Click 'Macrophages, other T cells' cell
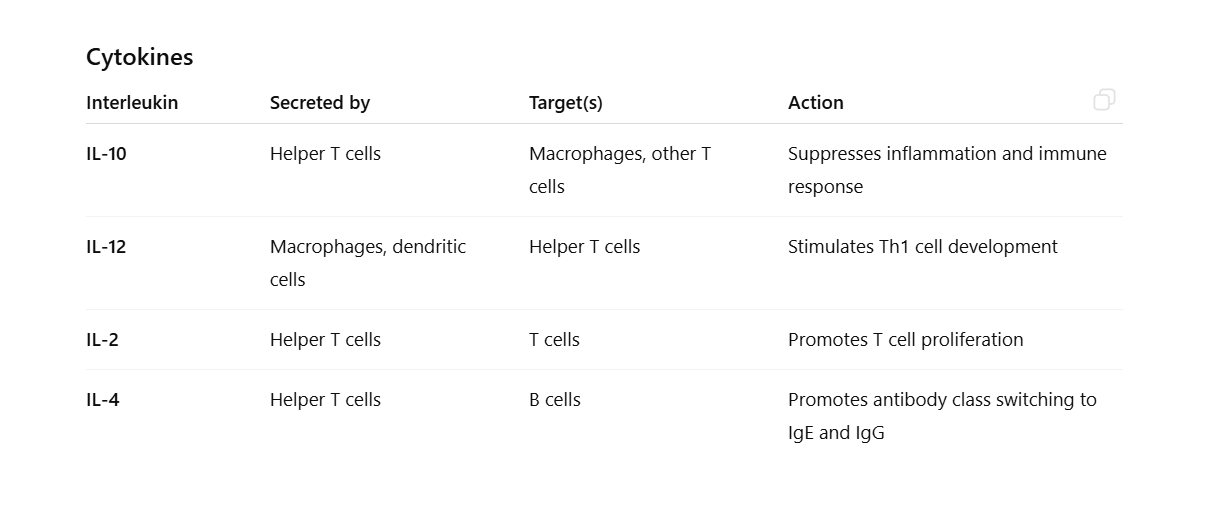 (x=619, y=169)
